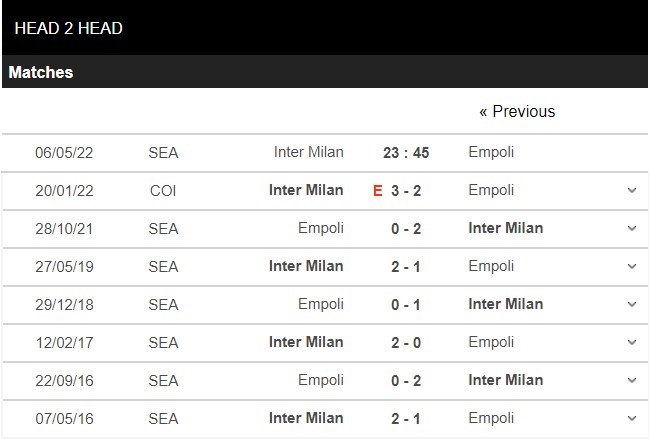
Task: Expand the 12/02/17 match row chevron
Action: pyautogui.click(x=632, y=342)
